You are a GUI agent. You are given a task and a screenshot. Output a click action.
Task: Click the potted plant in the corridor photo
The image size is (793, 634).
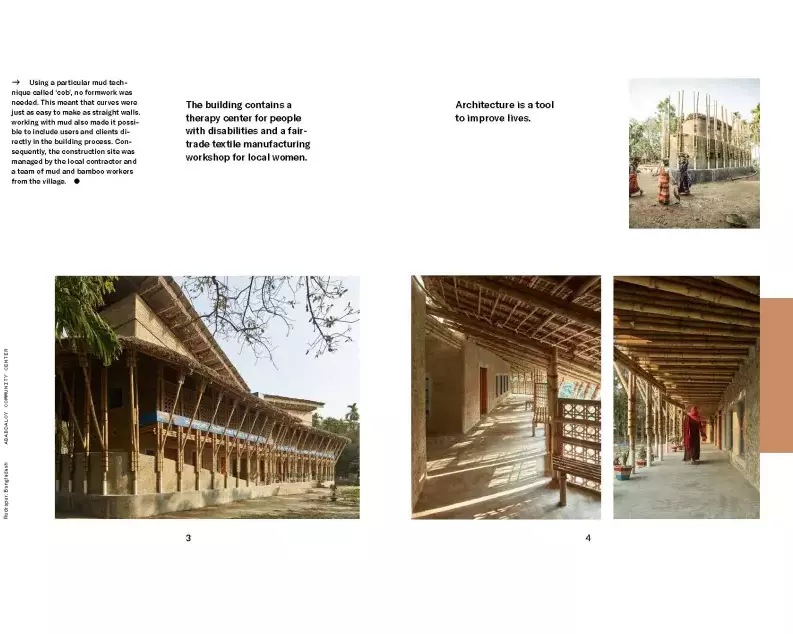[624, 461]
